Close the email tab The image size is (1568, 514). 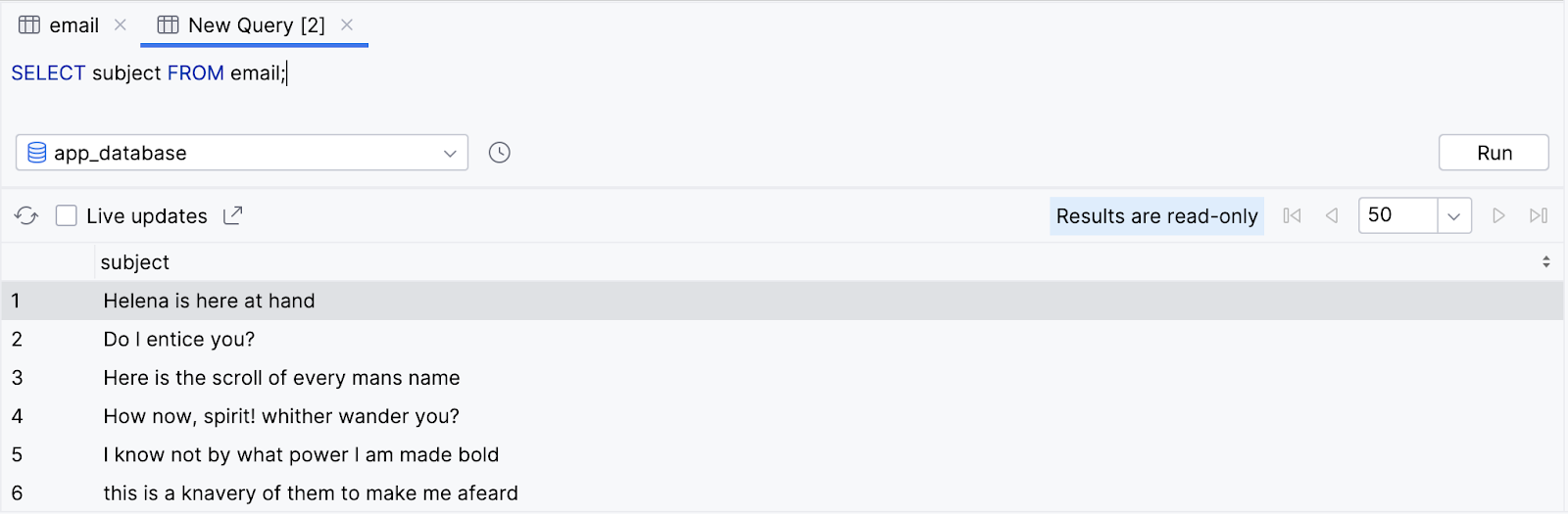121,25
